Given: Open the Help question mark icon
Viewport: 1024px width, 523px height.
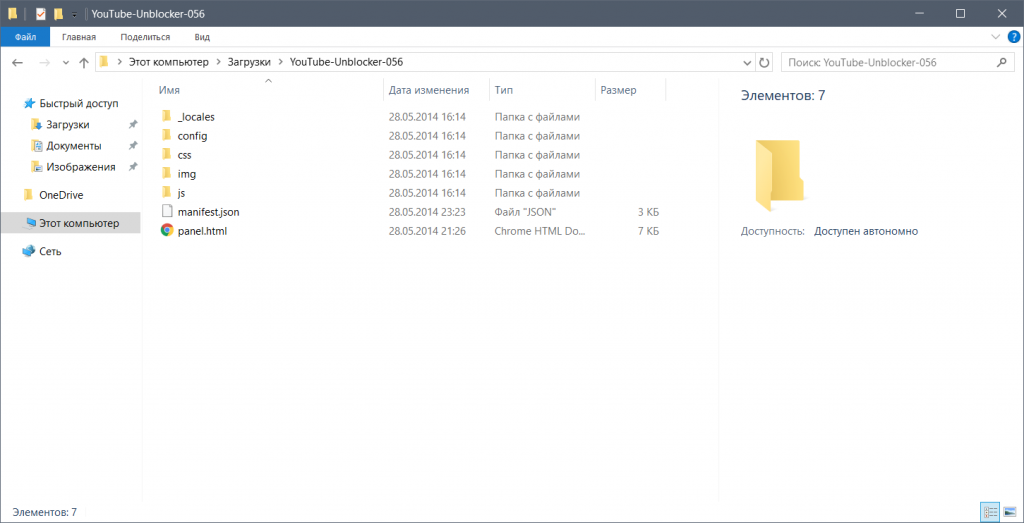Looking at the screenshot, I should click(x=1012, y=37).
